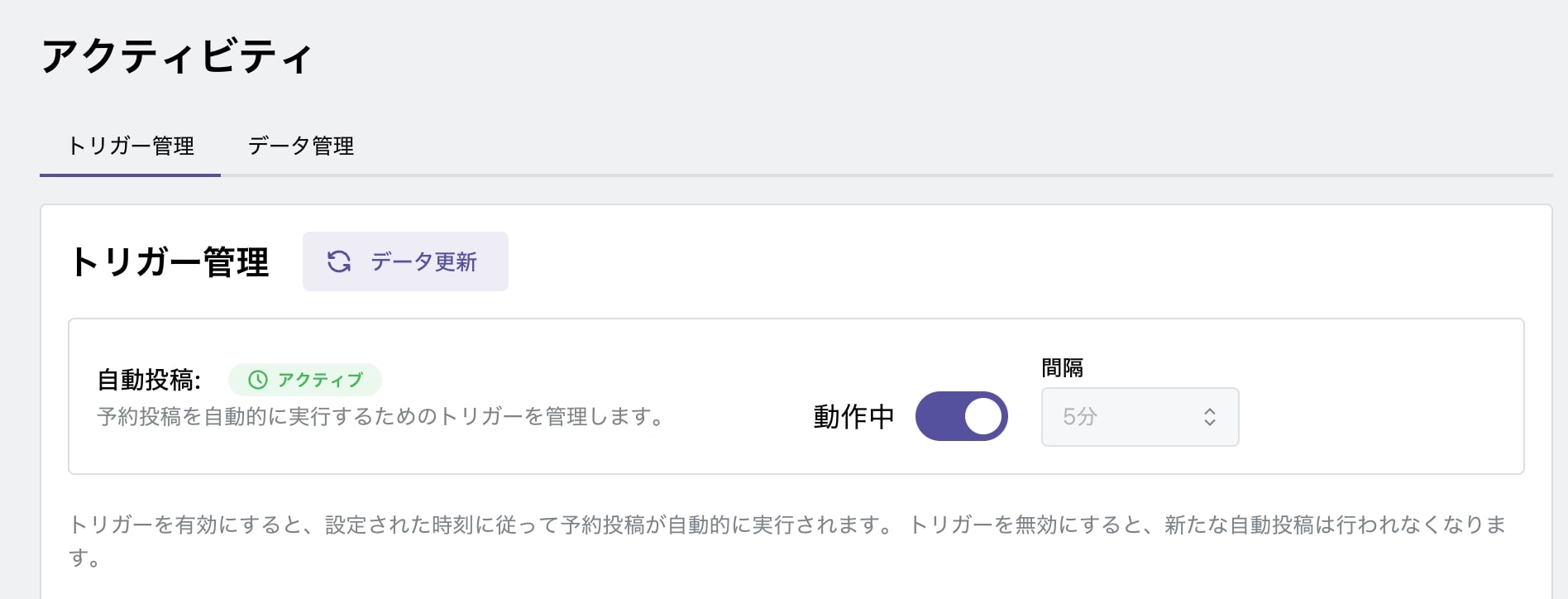
Task: Expand the interval options selector
Action: pyautogui.click(x=1140, y=417)
